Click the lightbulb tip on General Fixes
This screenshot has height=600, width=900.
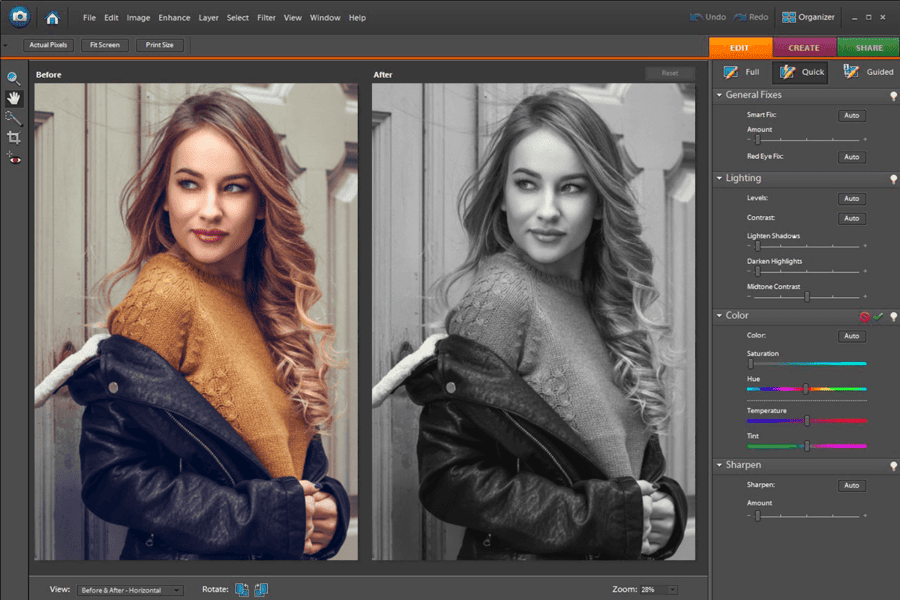point(894,95)
